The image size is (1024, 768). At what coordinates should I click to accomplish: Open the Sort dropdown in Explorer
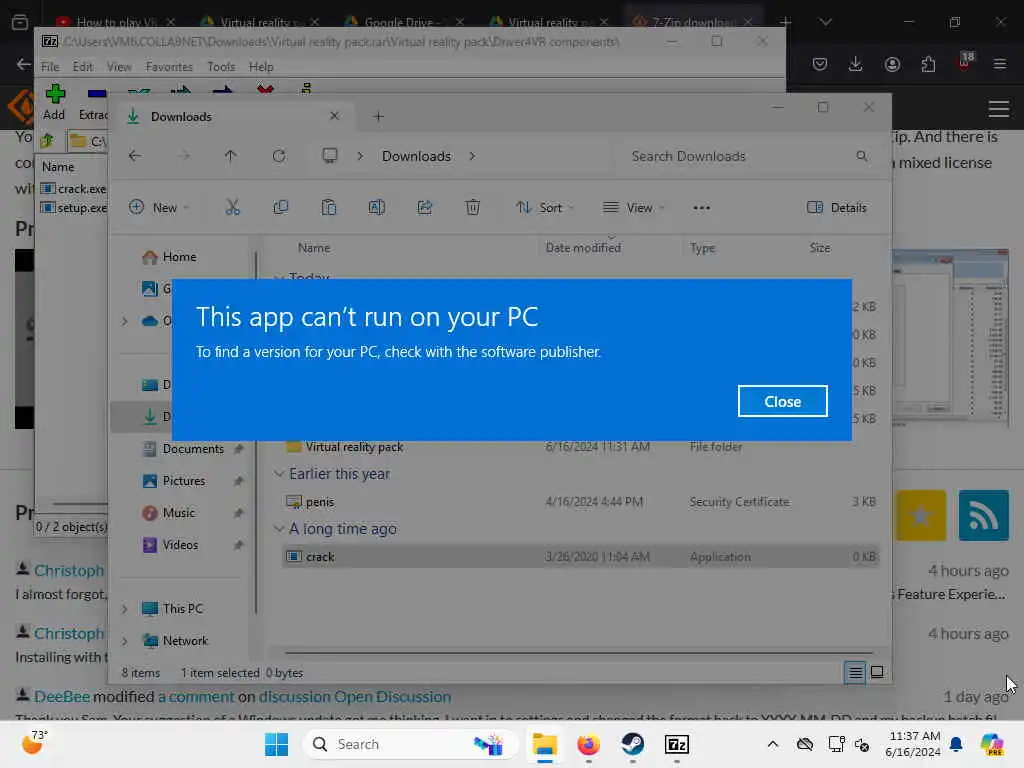[x=545, y=208]
